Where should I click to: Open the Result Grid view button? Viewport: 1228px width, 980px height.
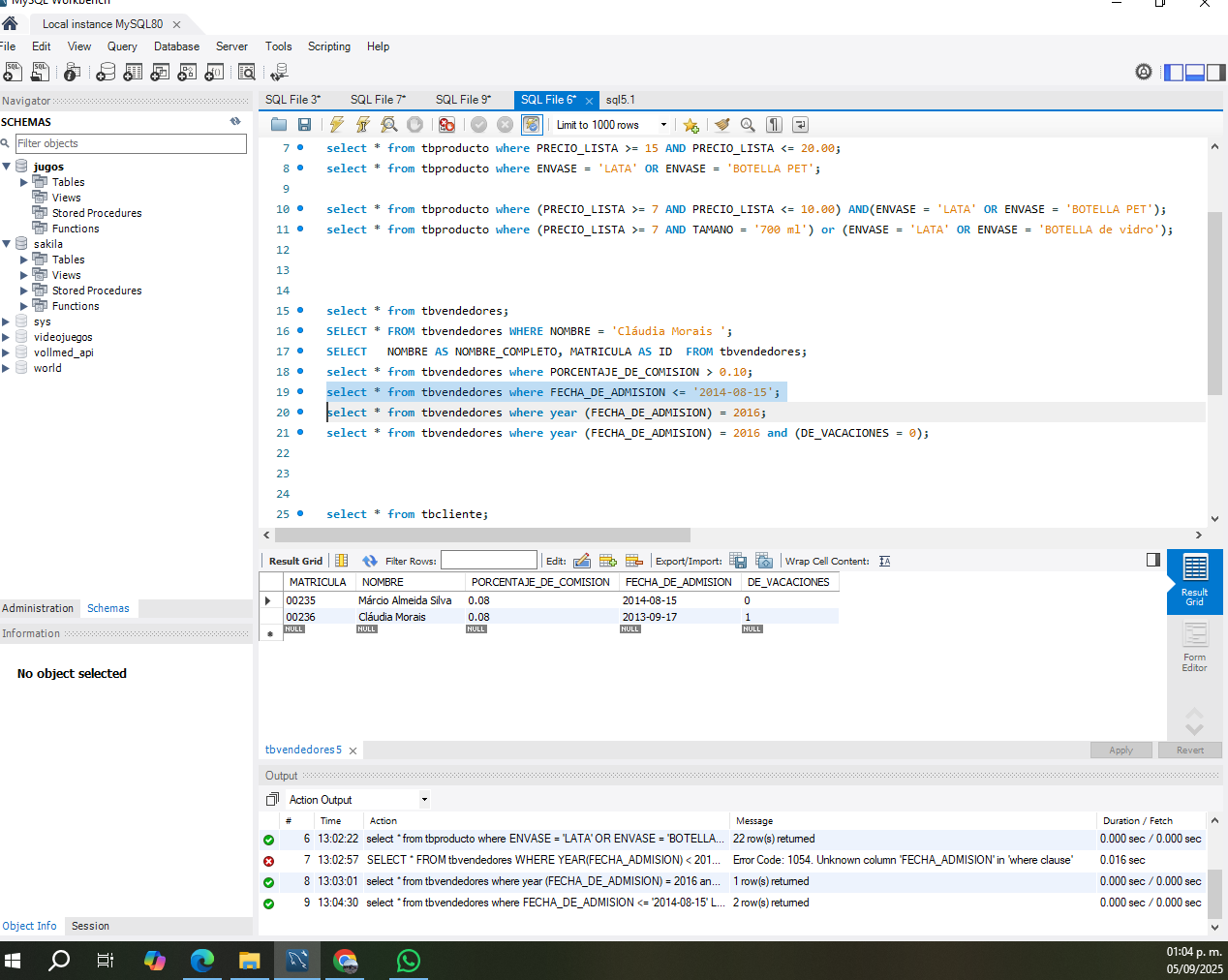pos(1194,581)
